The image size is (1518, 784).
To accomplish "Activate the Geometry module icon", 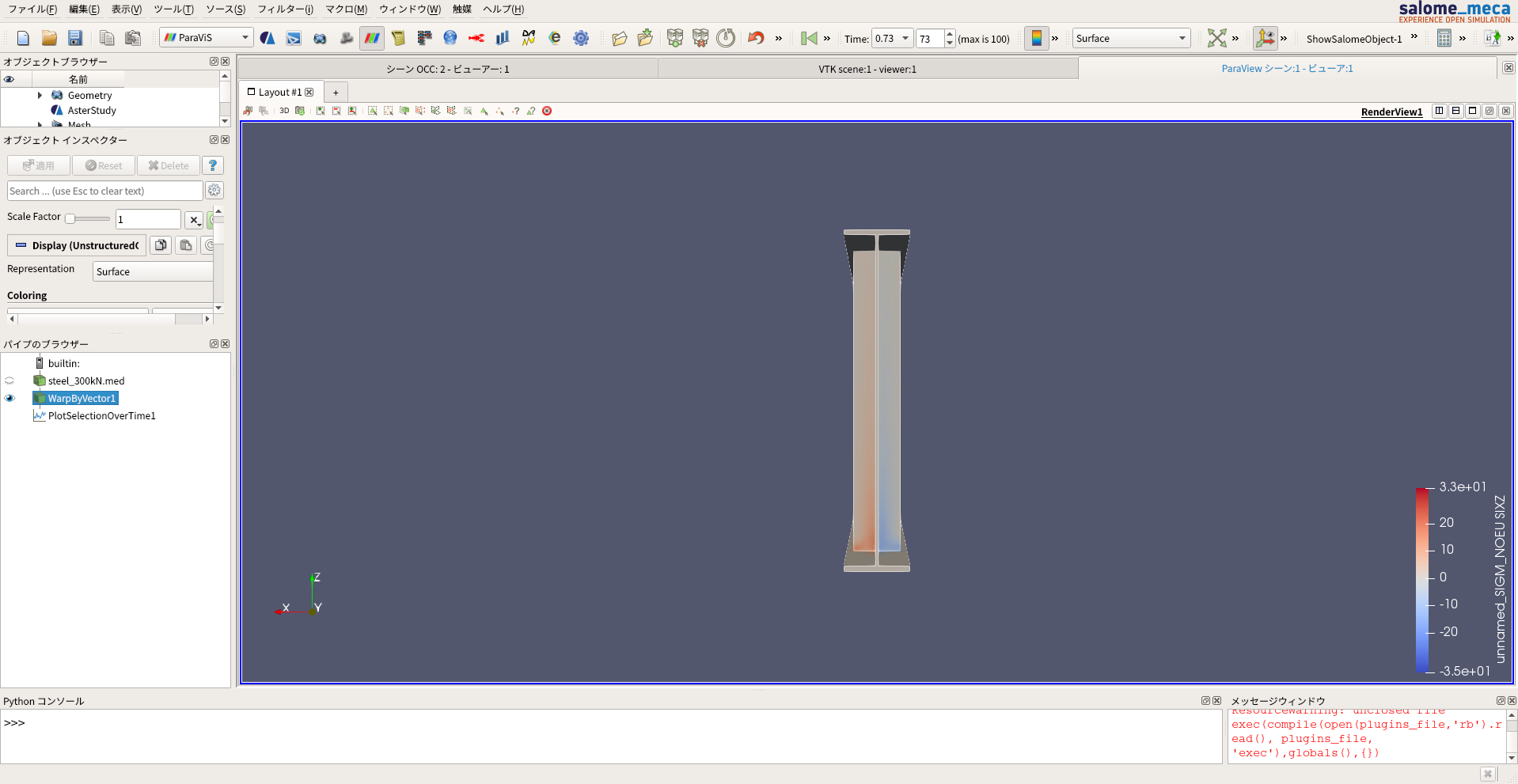I will 320,38.
